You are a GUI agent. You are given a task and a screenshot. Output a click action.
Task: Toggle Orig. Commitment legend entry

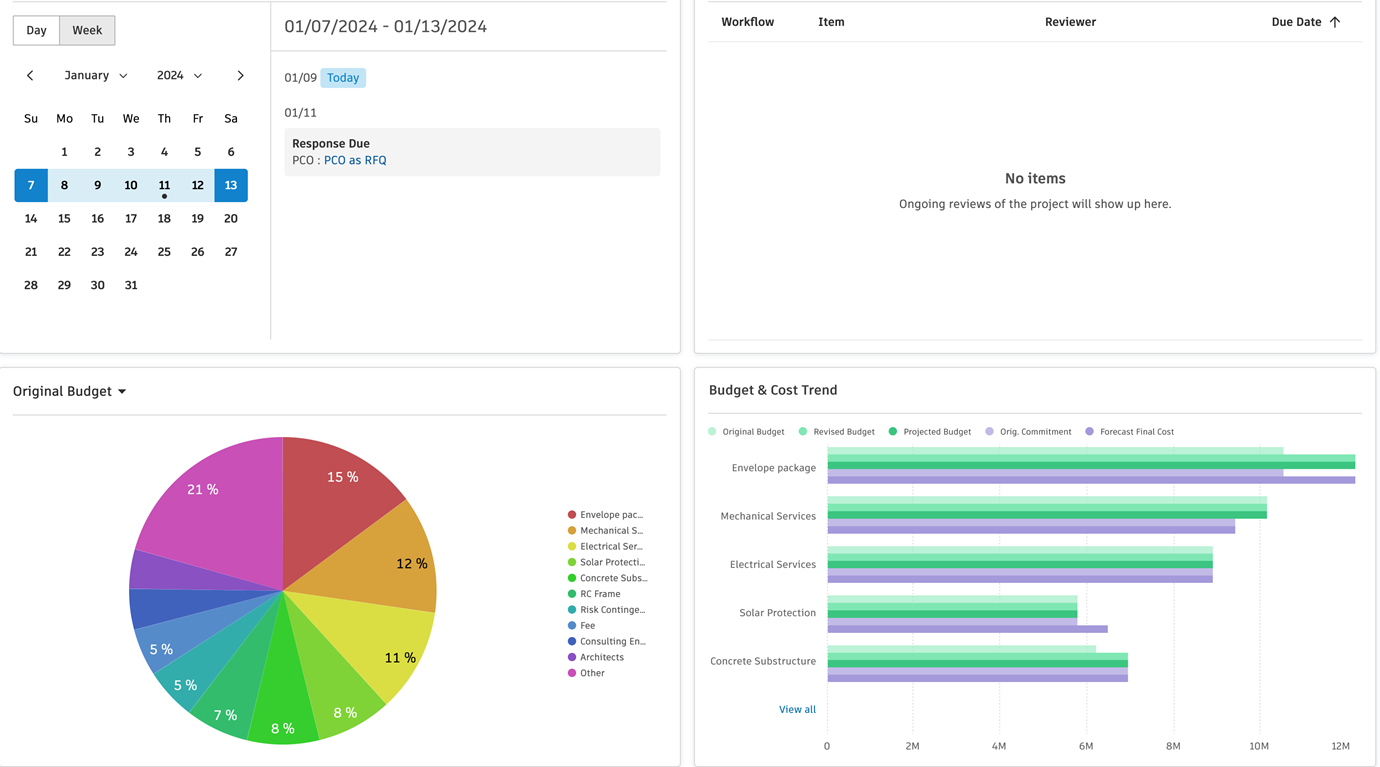(x=1028, y=432)
